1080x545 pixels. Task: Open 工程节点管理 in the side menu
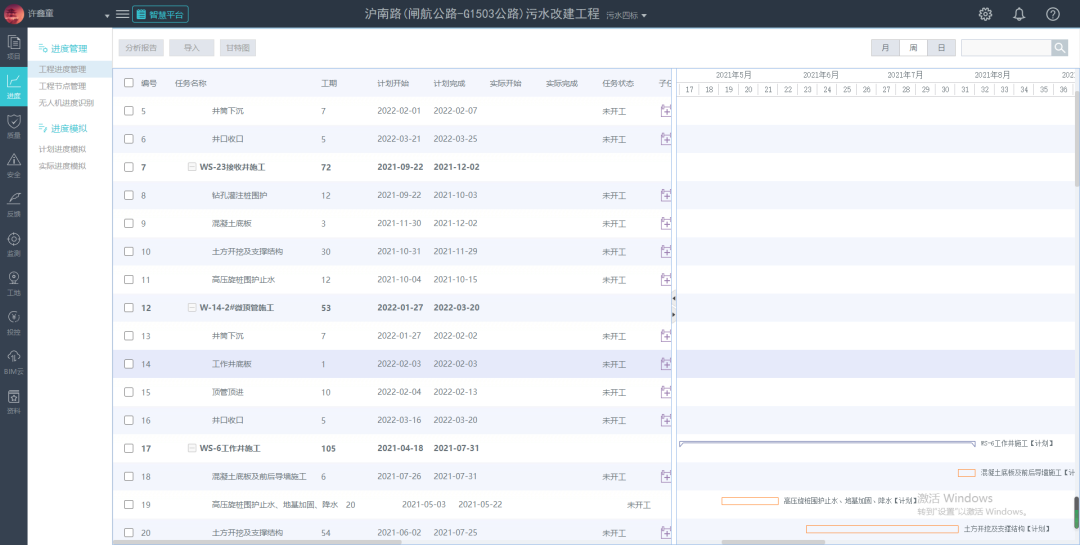tap(63, 86)
